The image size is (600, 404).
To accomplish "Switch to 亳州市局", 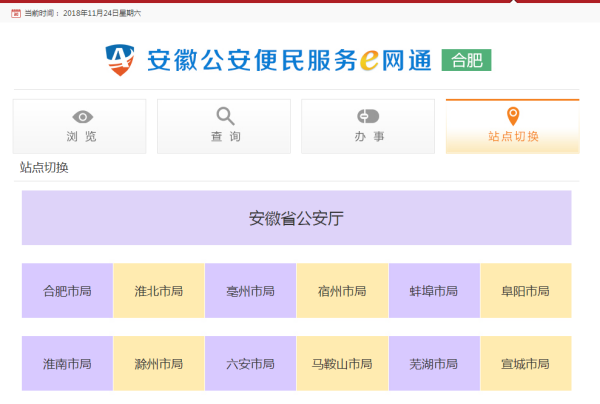I will (251, 291).
